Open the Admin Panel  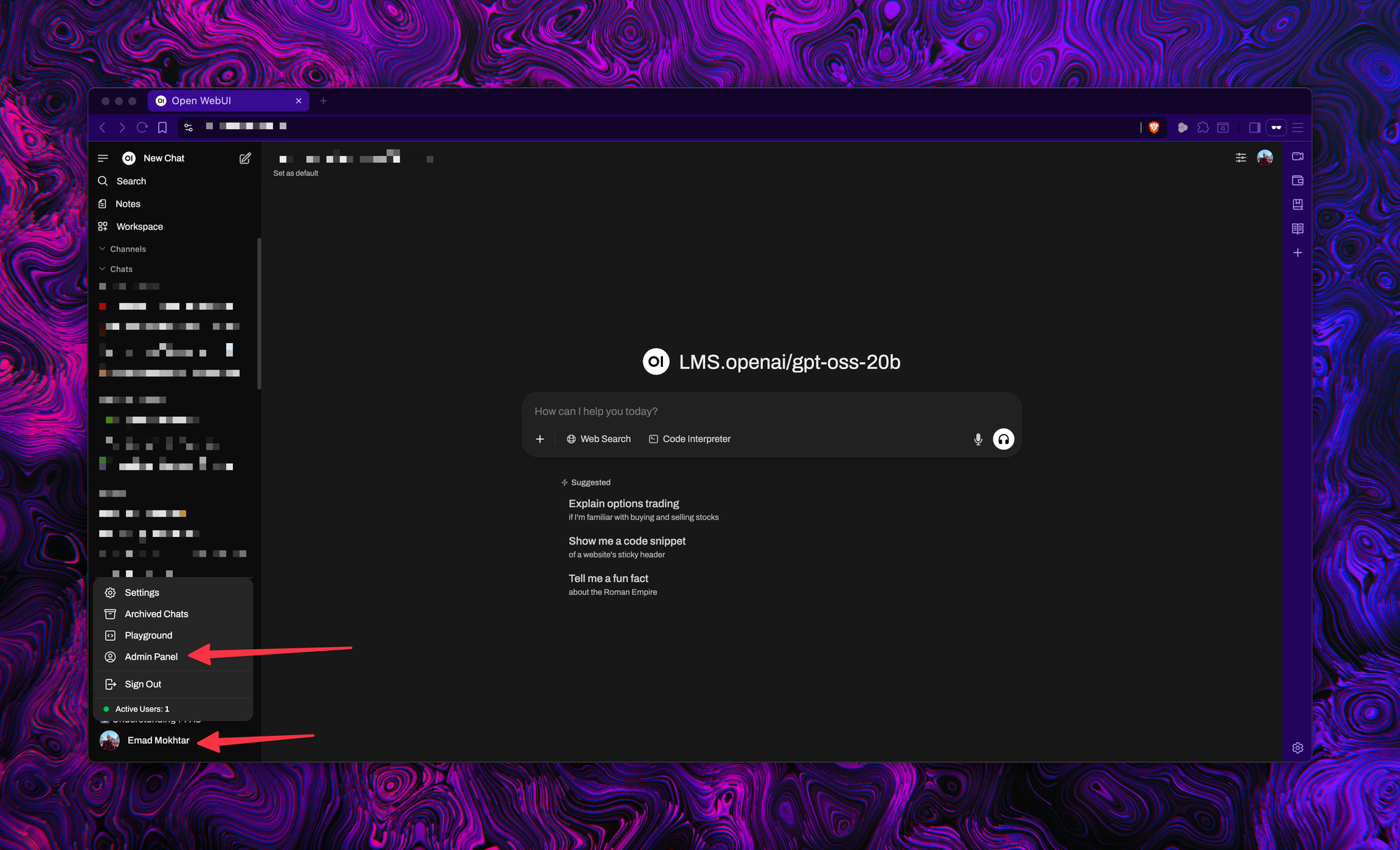[173, 657]
